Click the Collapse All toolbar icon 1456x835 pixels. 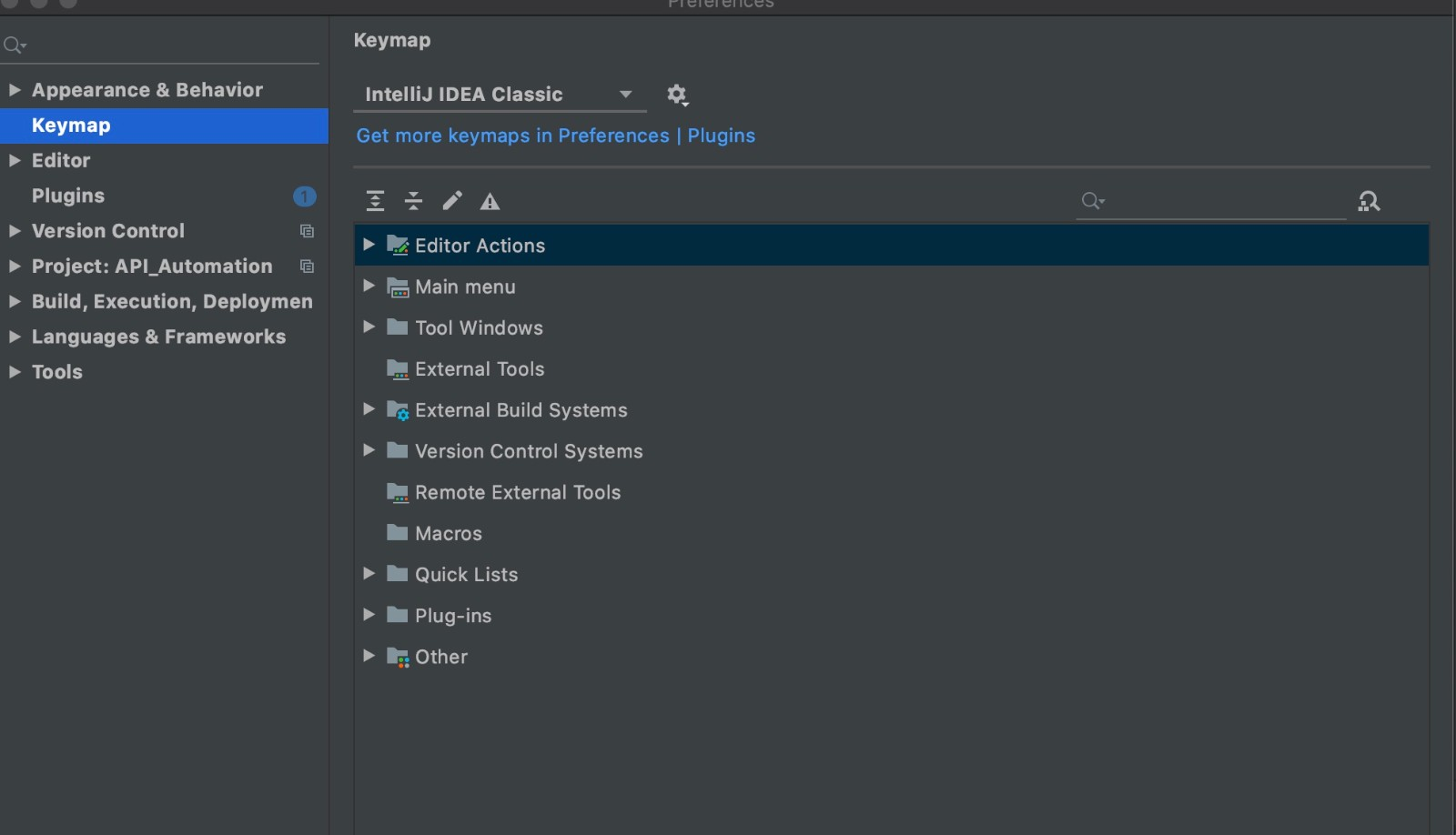pos(413,201)
